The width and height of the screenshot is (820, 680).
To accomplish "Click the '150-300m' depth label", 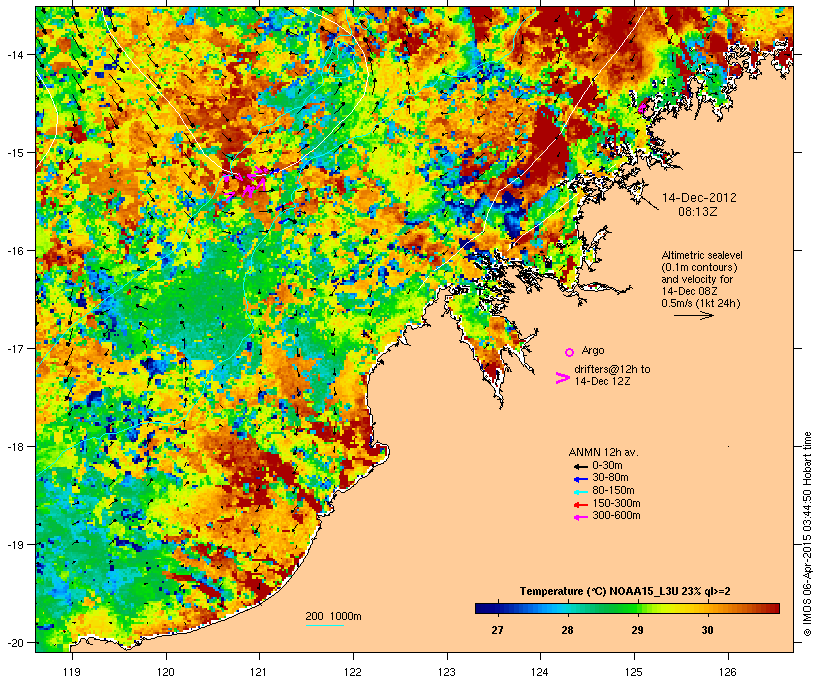I will coord(616,503).
